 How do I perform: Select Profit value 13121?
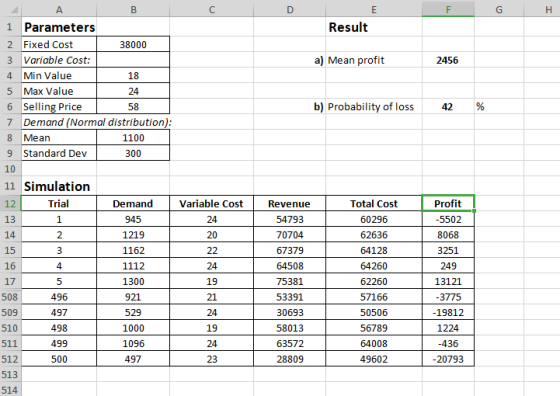point(448,281)
